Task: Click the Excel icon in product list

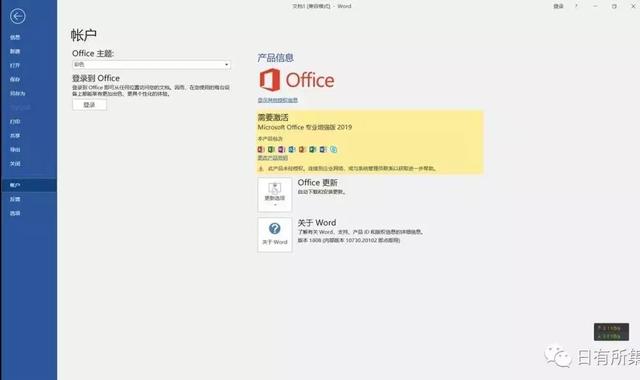Action: point(271,149)
